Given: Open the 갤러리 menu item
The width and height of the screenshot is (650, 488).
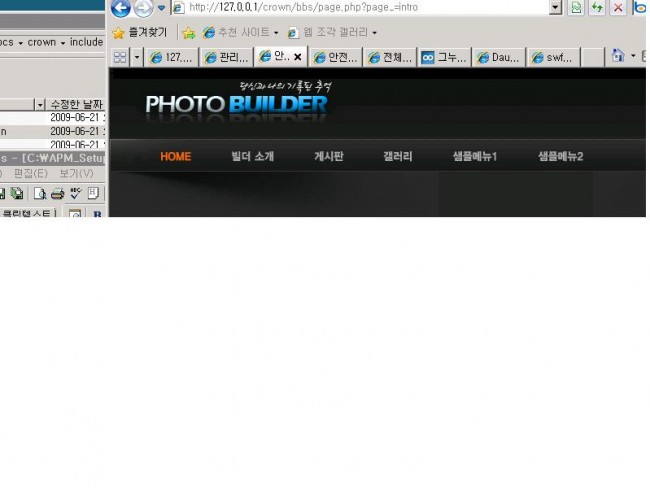Looking at the screenshot, I should point(398,156).
